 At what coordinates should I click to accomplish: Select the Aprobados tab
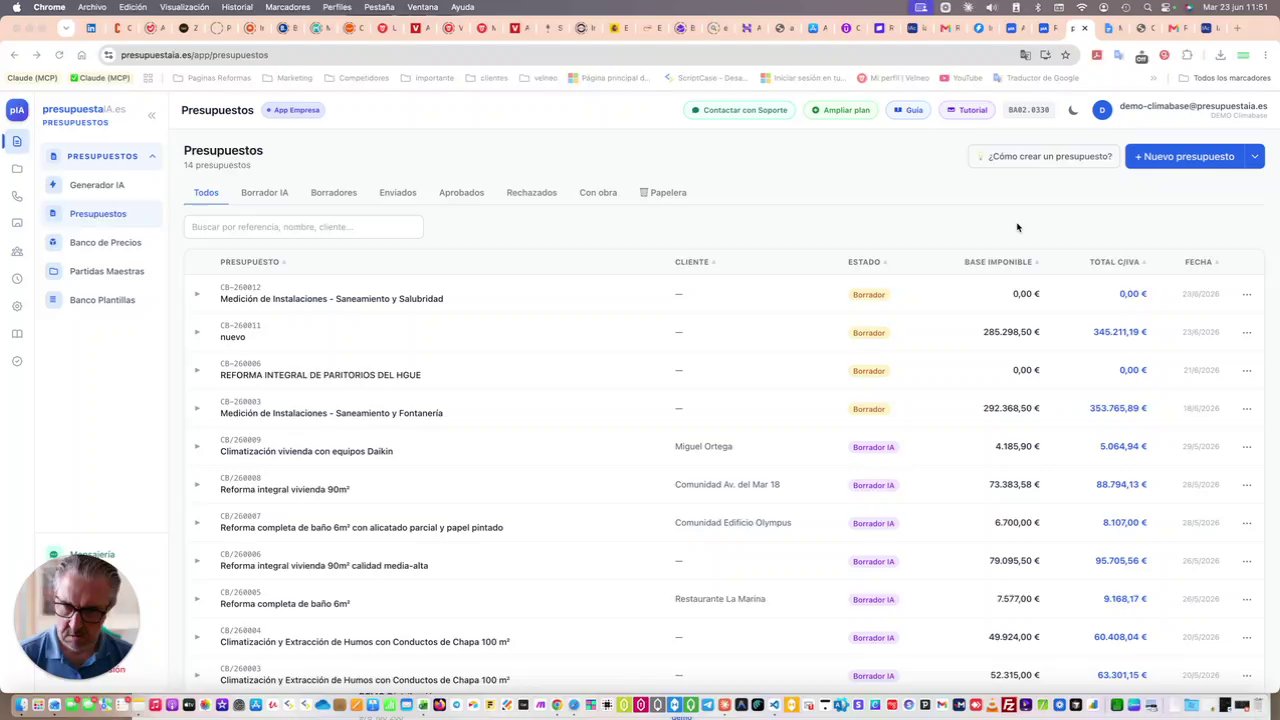pyautogui.click(x=461, y=192)
